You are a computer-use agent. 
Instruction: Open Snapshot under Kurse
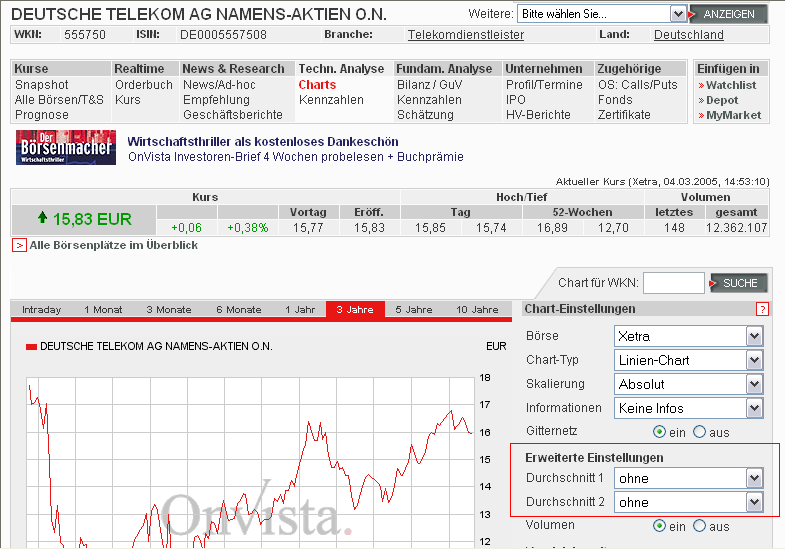[42, 85]
